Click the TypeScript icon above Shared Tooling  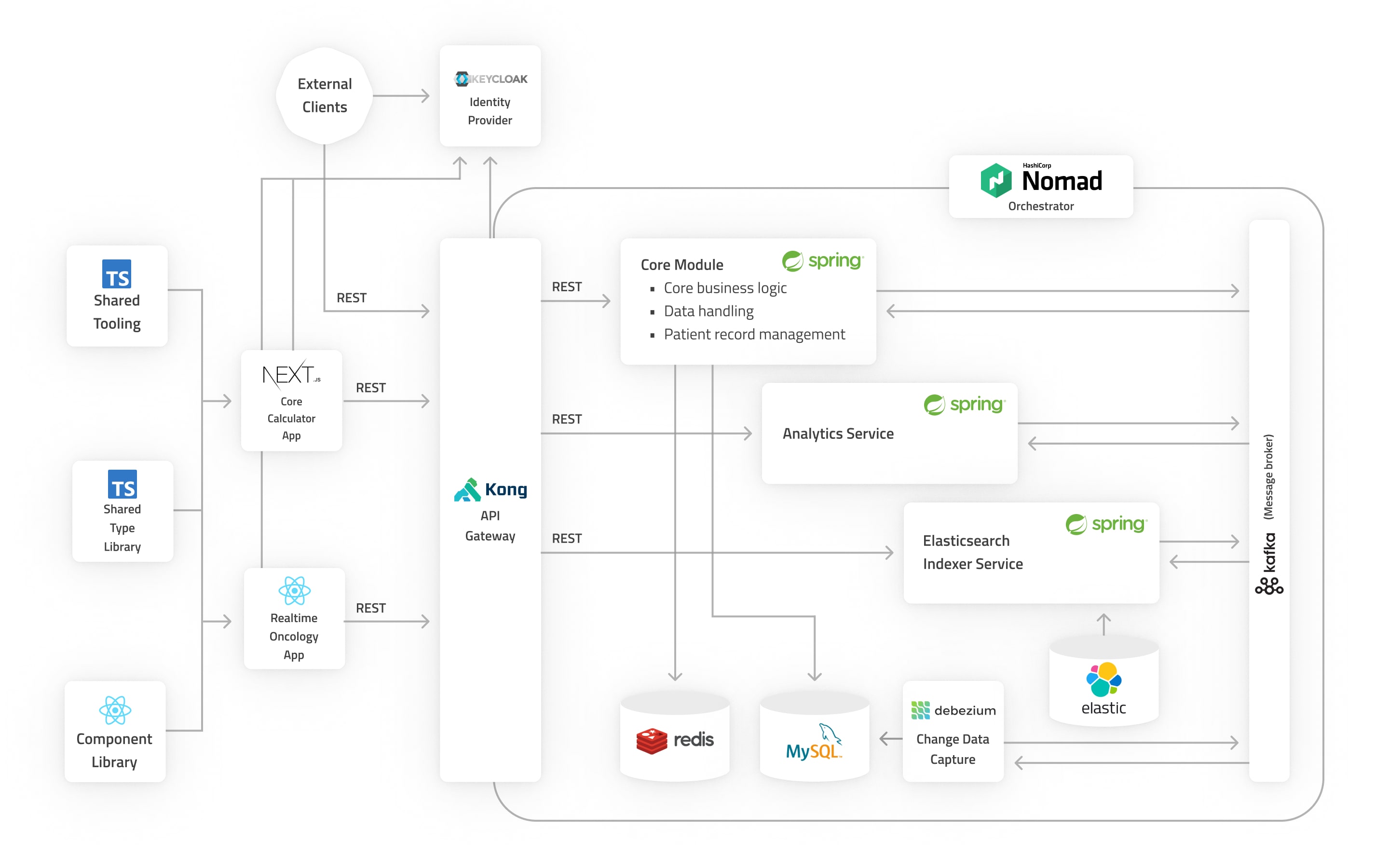tap(117, 274)
